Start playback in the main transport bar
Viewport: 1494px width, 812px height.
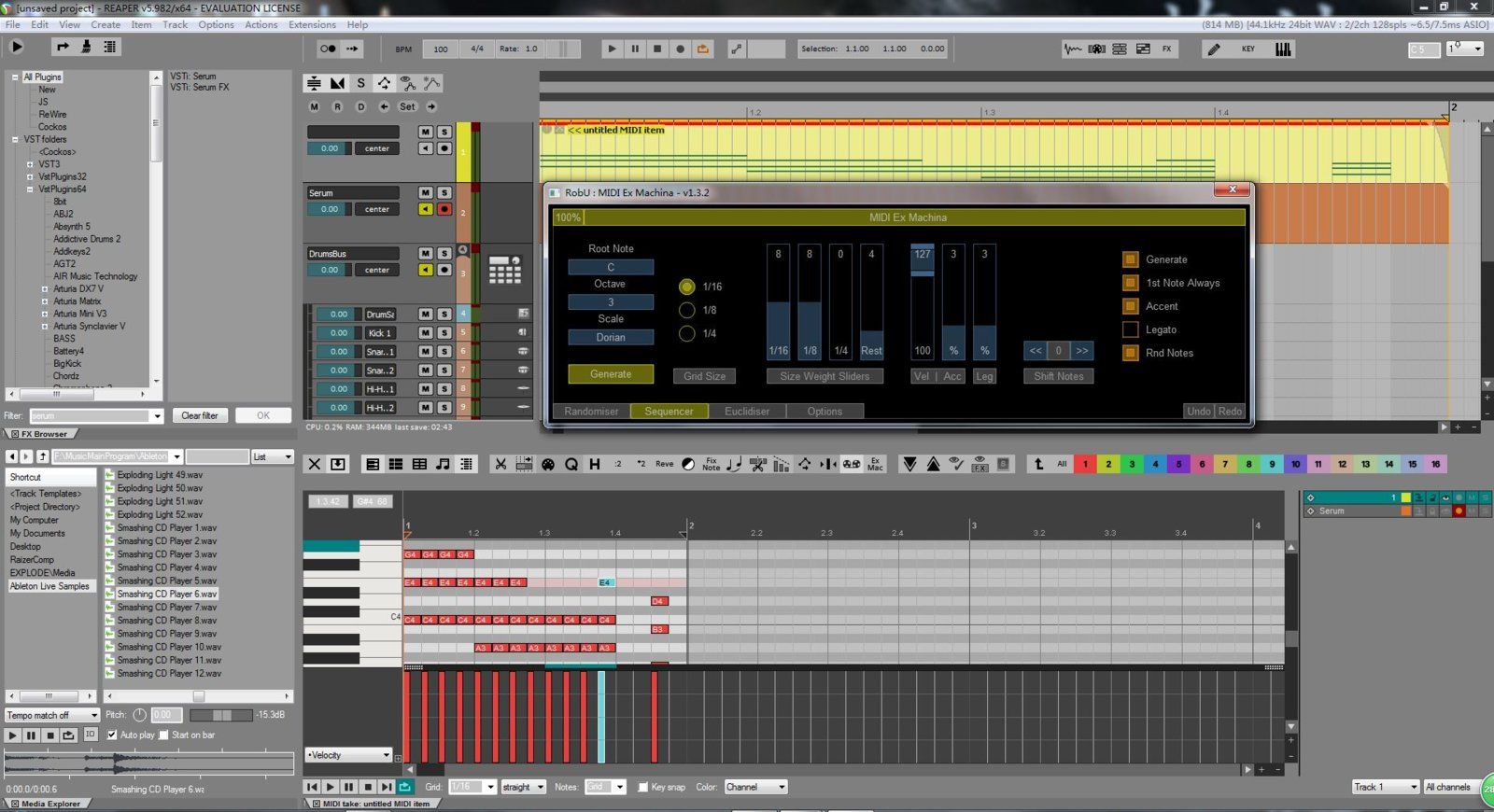tap(612, 49)
